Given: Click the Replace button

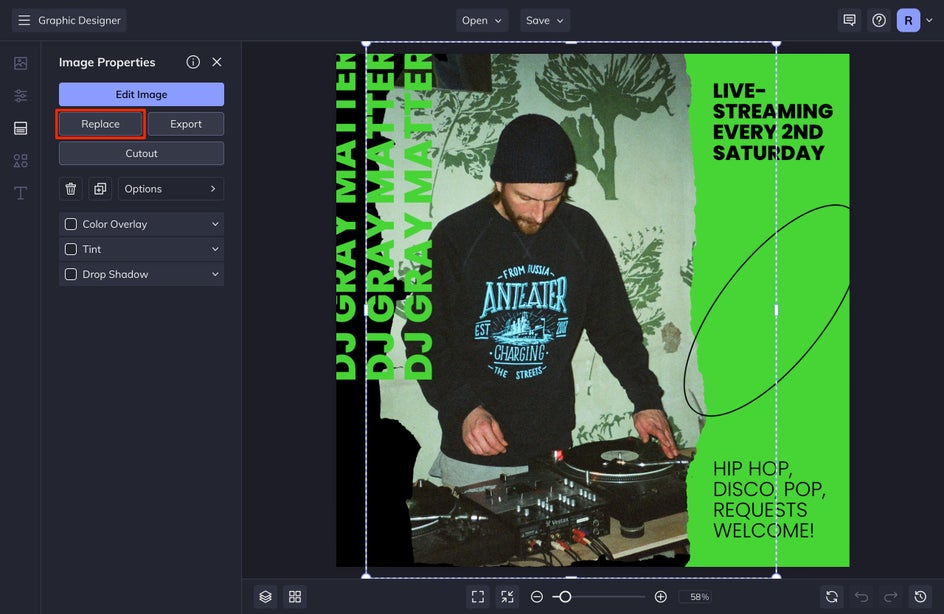Looking at the screenshot, I should 101,124.
